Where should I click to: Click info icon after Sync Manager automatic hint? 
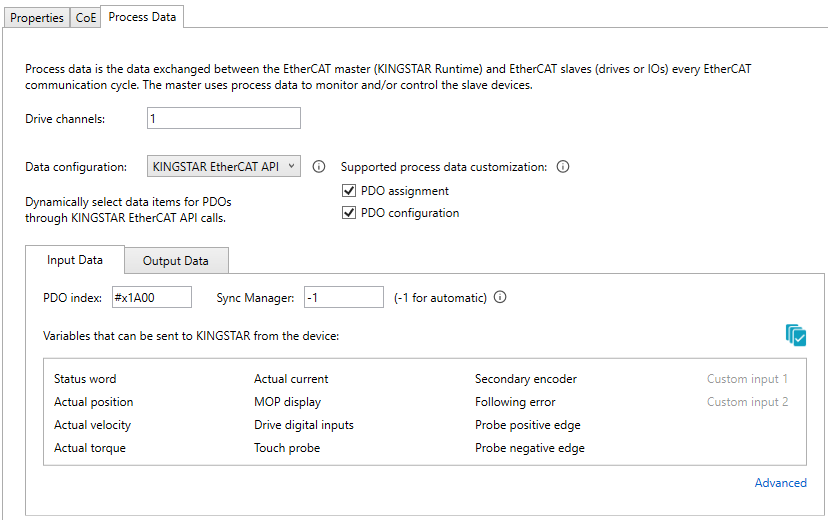pos(500,297)
